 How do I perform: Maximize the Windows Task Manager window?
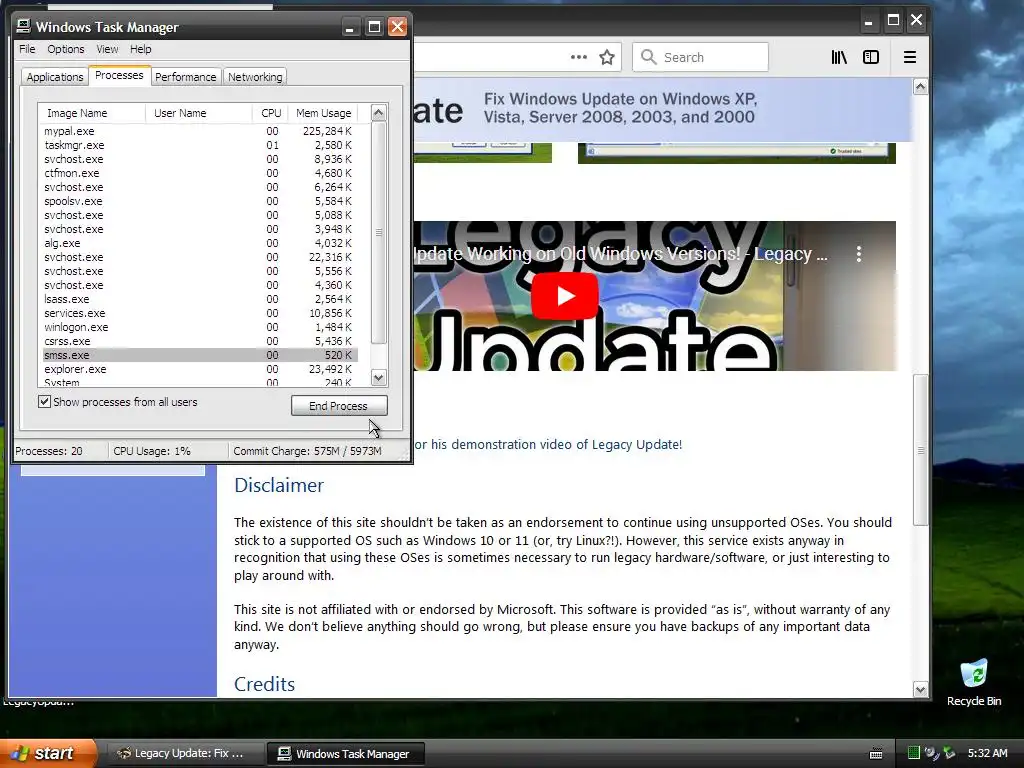[374, 27]
